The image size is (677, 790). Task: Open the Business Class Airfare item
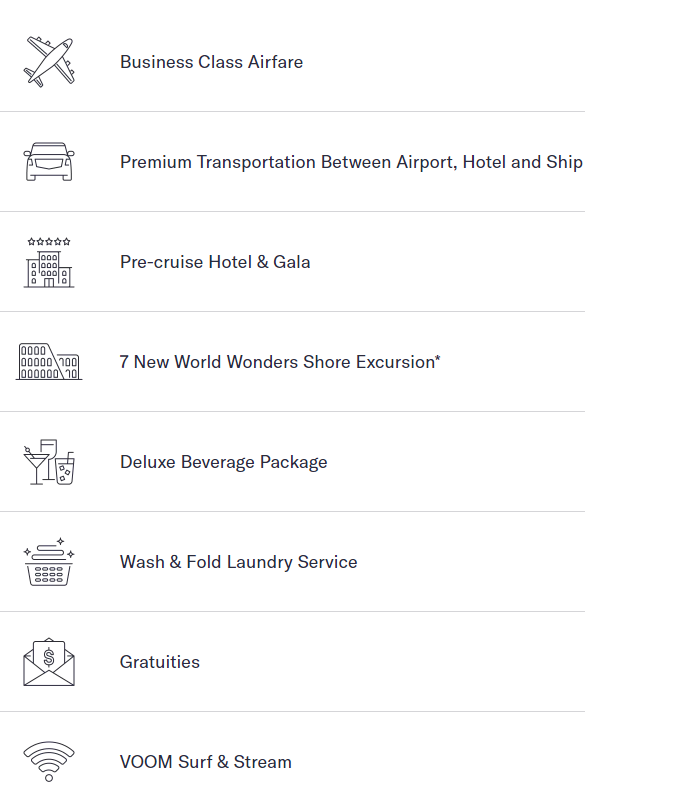(x=212, y=62)
